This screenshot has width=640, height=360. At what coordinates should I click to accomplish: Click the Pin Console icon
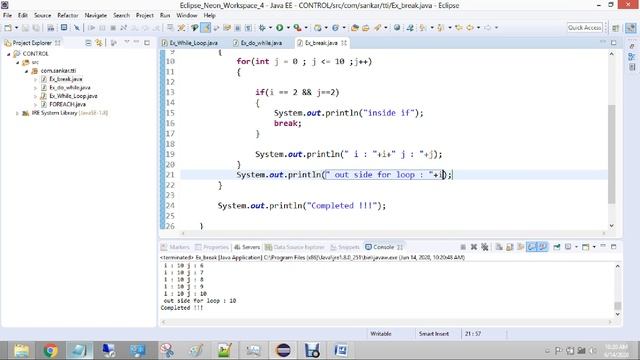(x=557, y=247)
